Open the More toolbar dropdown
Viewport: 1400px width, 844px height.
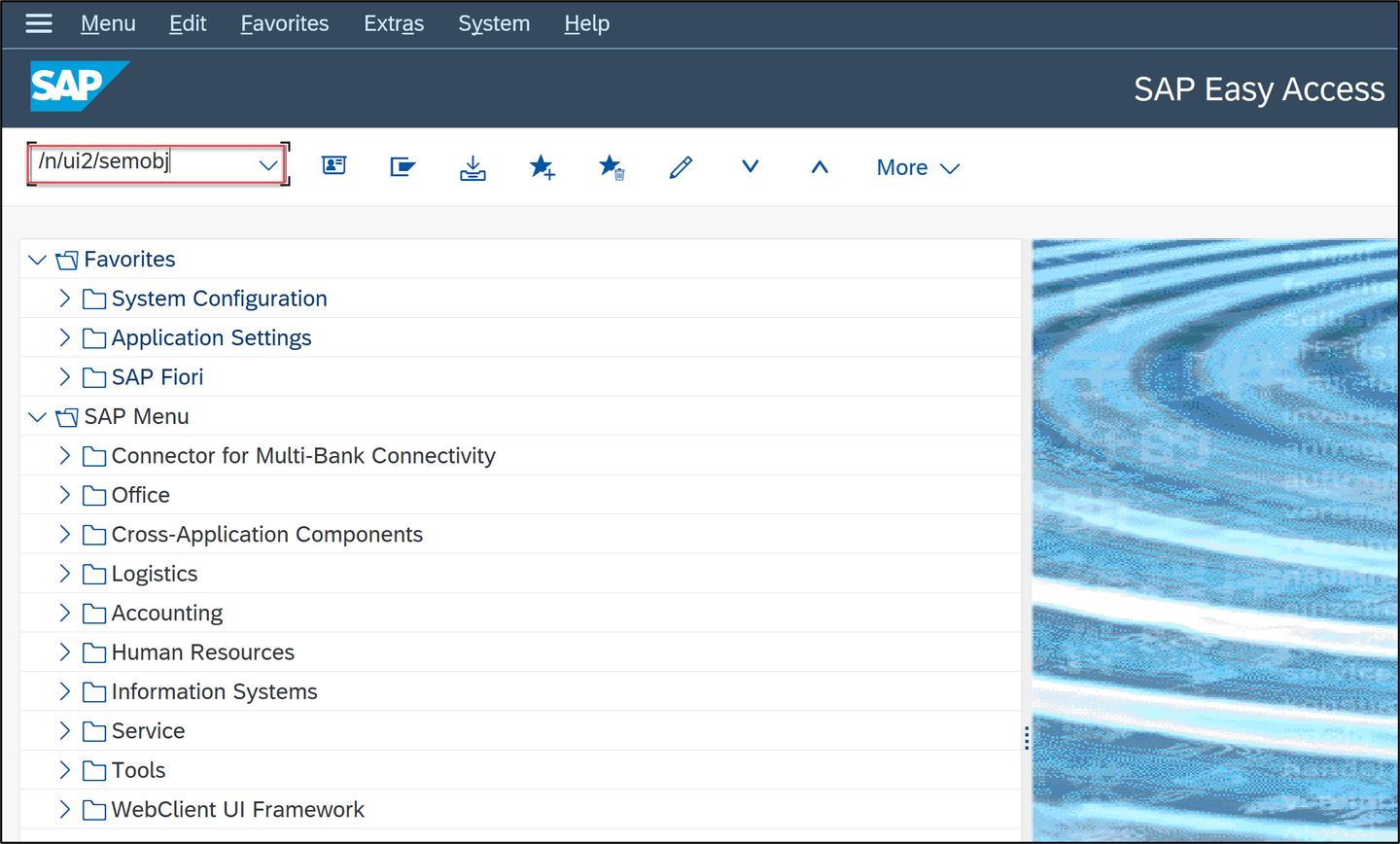tap(918, 167)
